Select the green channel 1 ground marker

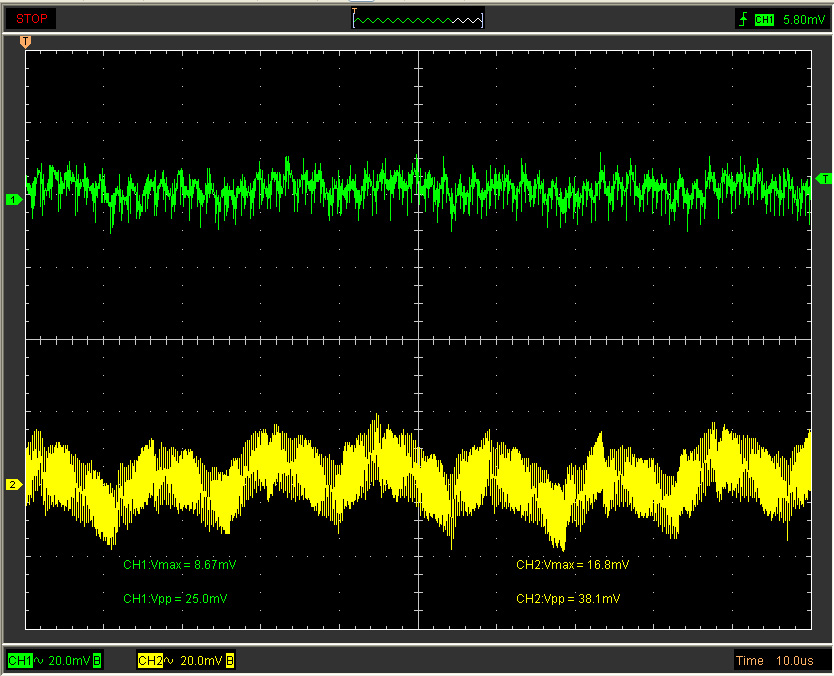click(x=14, y=199)
